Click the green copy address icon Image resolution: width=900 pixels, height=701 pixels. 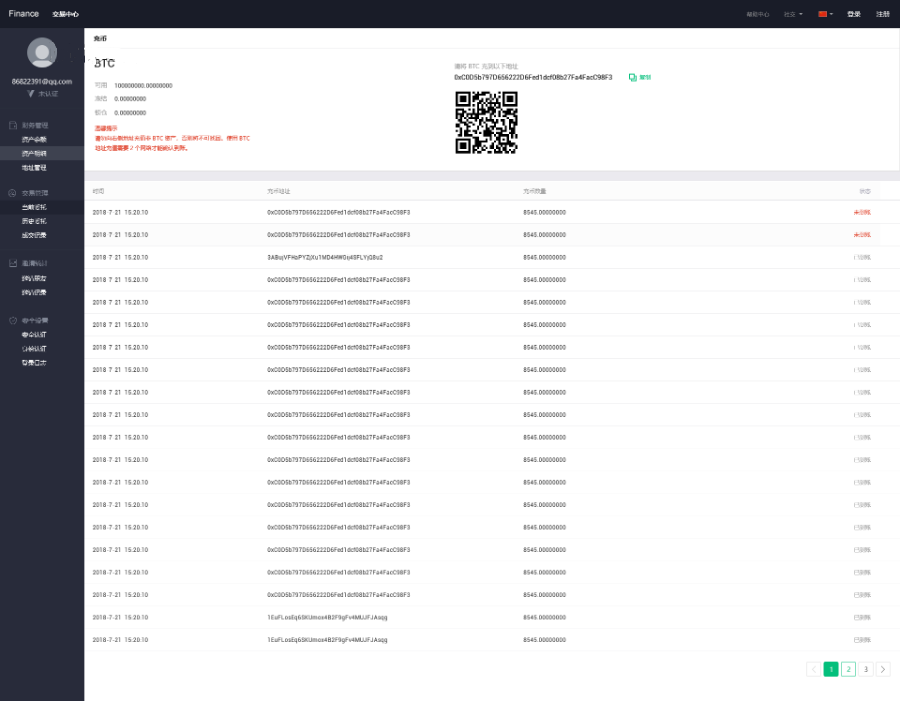tap(633, 77)
